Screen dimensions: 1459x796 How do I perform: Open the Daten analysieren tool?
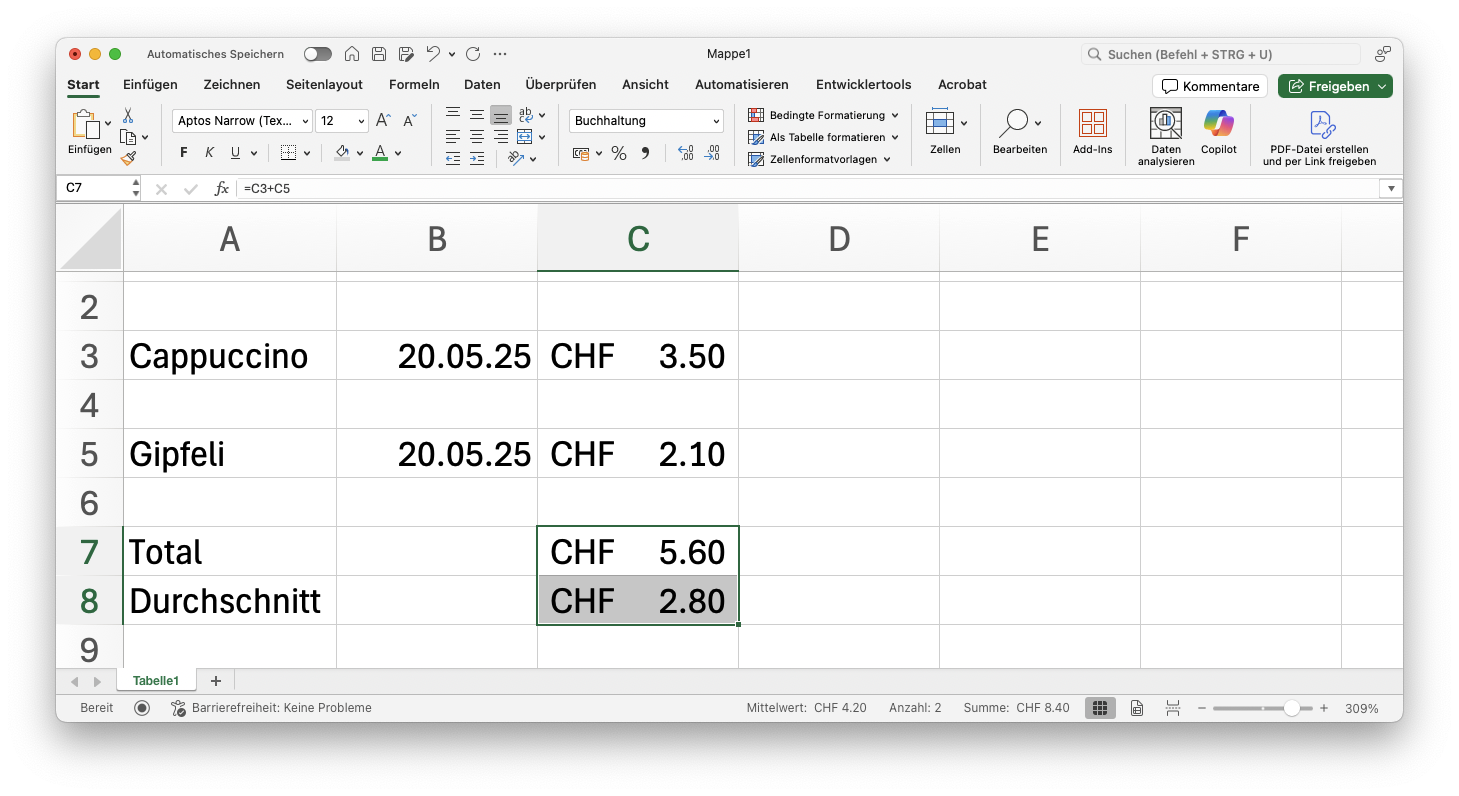pos(1165,124)
